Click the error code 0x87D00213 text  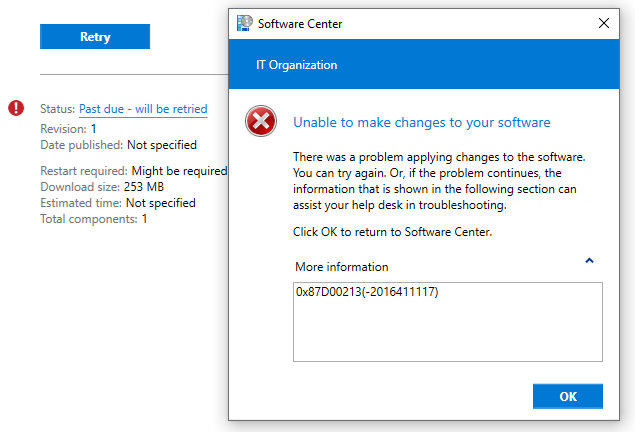pyautogui.click(x=367, y=292)
